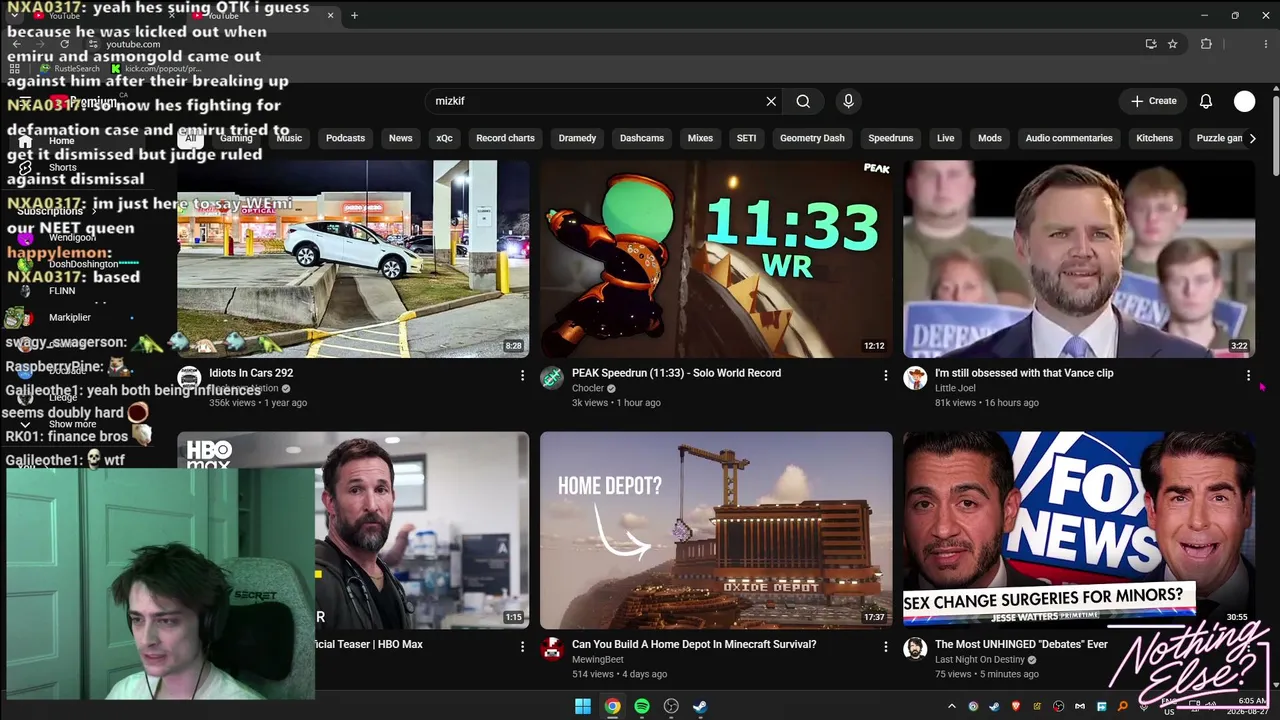Open the browser extensions puzzle icon
Viewport: 1280px width, 720px height.
pyautogui.click(x=1206, y=44)
